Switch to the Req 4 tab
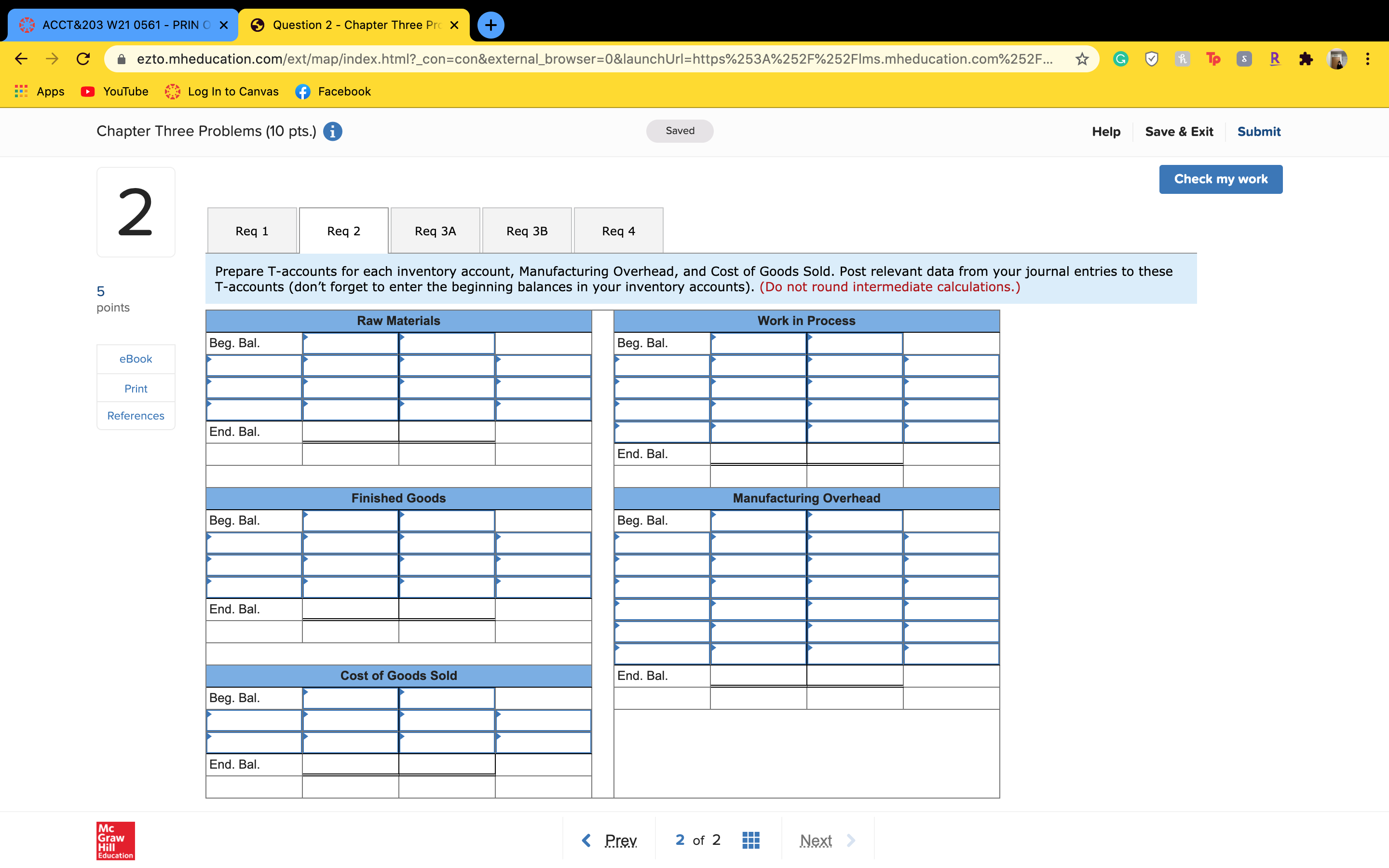1389x868 pixels. pyautogui.click(x=618, y=231)
